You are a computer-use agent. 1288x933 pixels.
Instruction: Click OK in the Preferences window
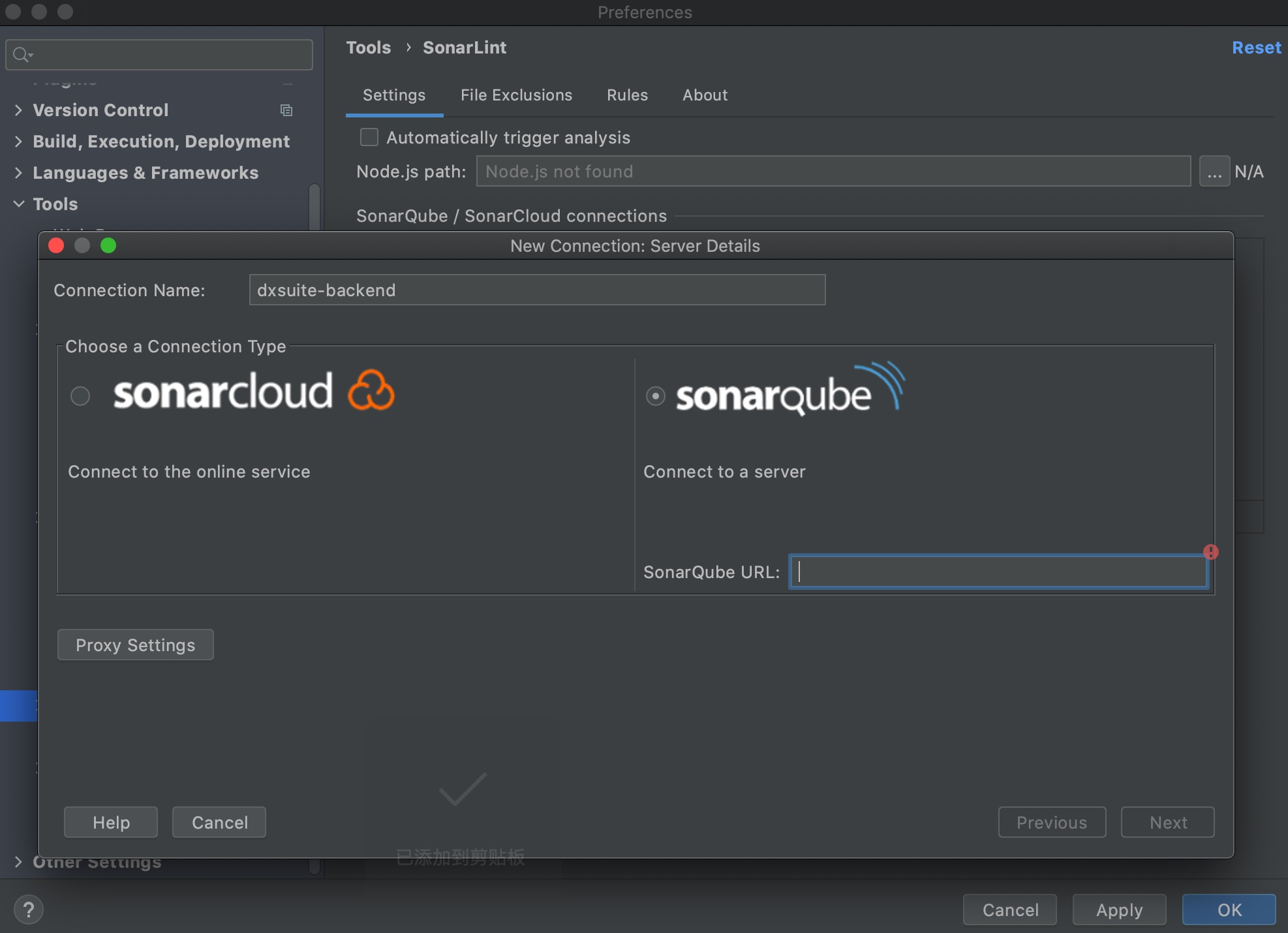(x=1229, y=910)
